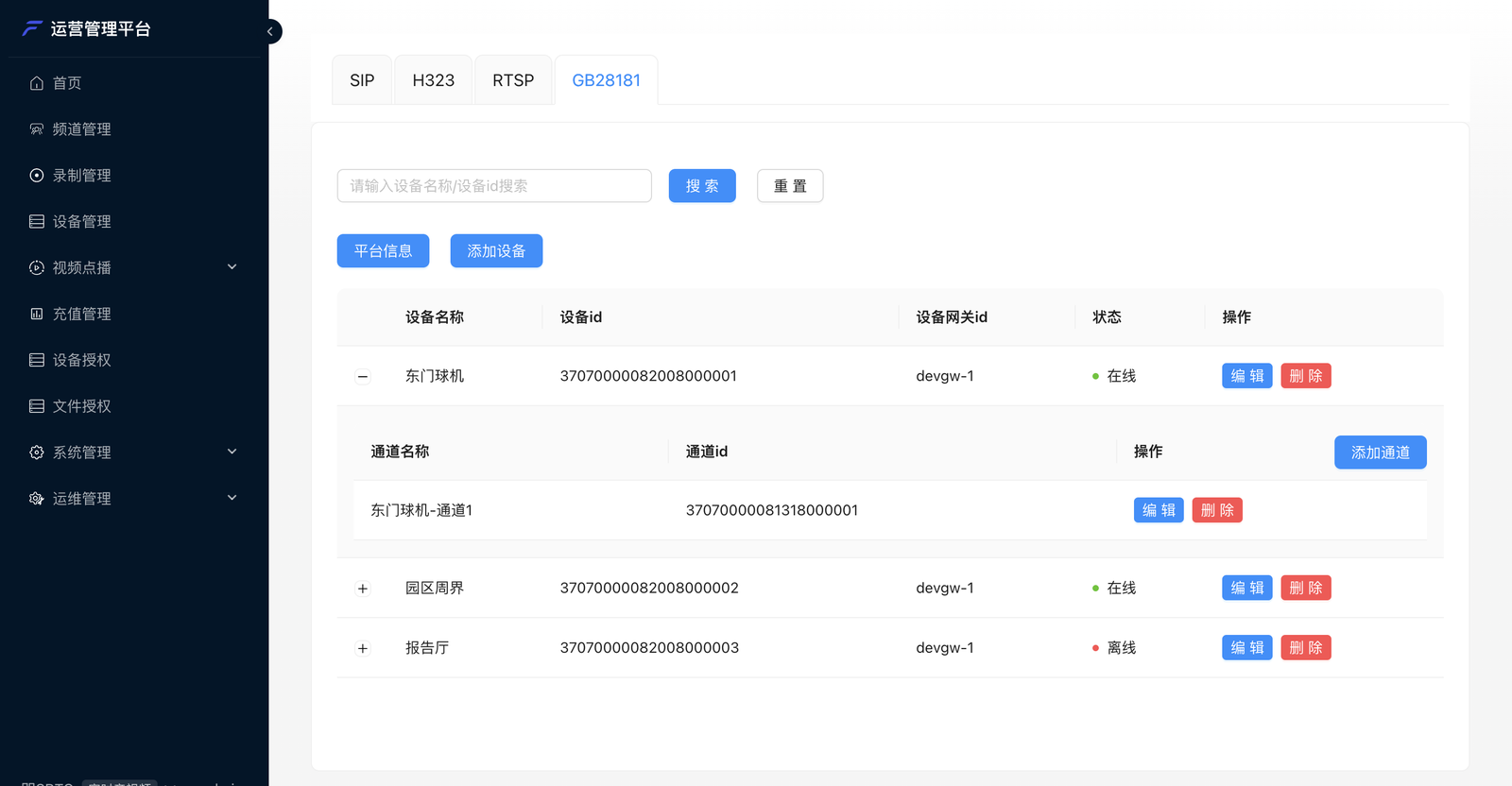Delete the 报告厅 device
This screenshot has width=1512, height=786.
pos(1306,647)
